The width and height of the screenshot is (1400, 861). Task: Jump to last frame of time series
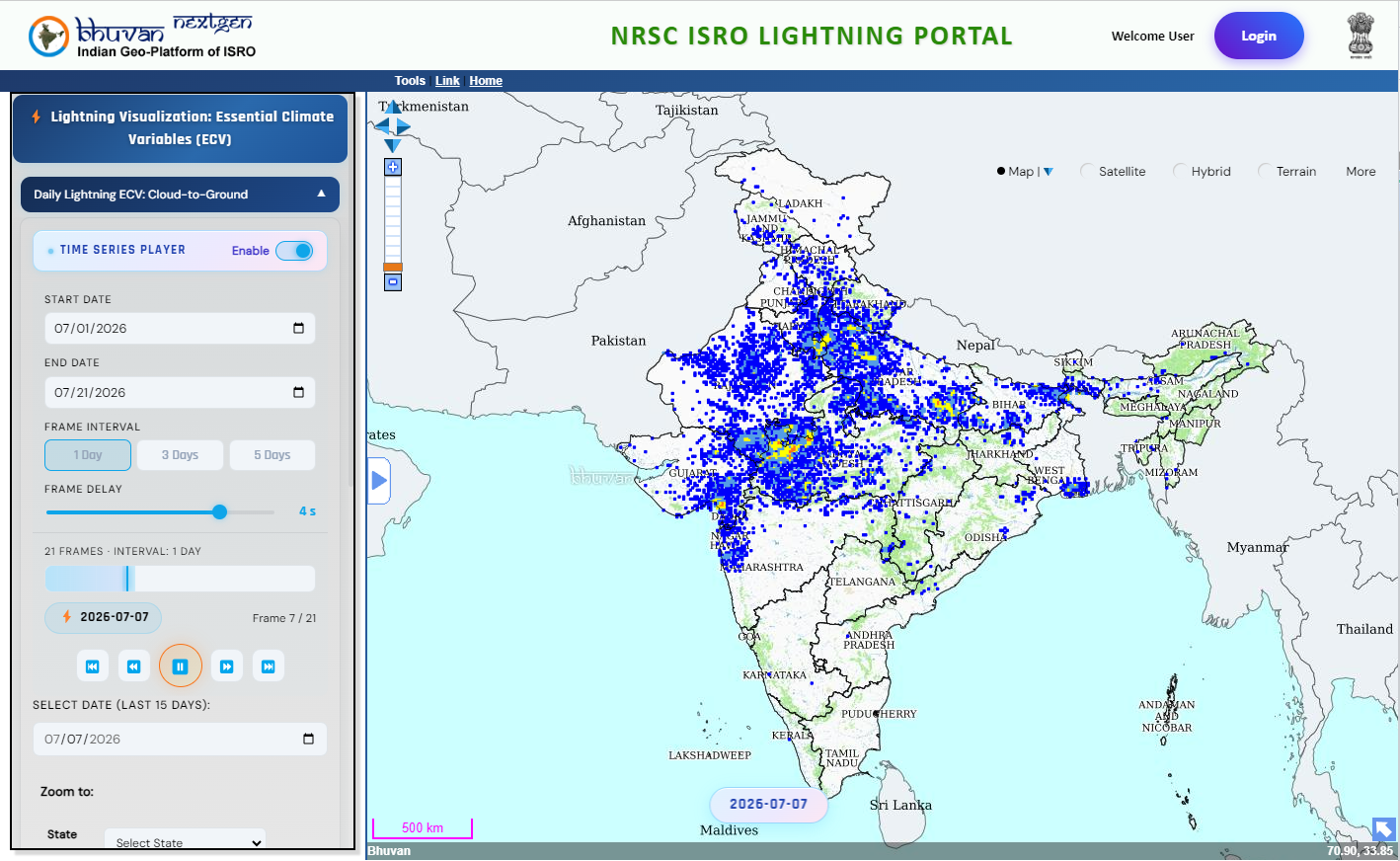click(x=268, y=666)
